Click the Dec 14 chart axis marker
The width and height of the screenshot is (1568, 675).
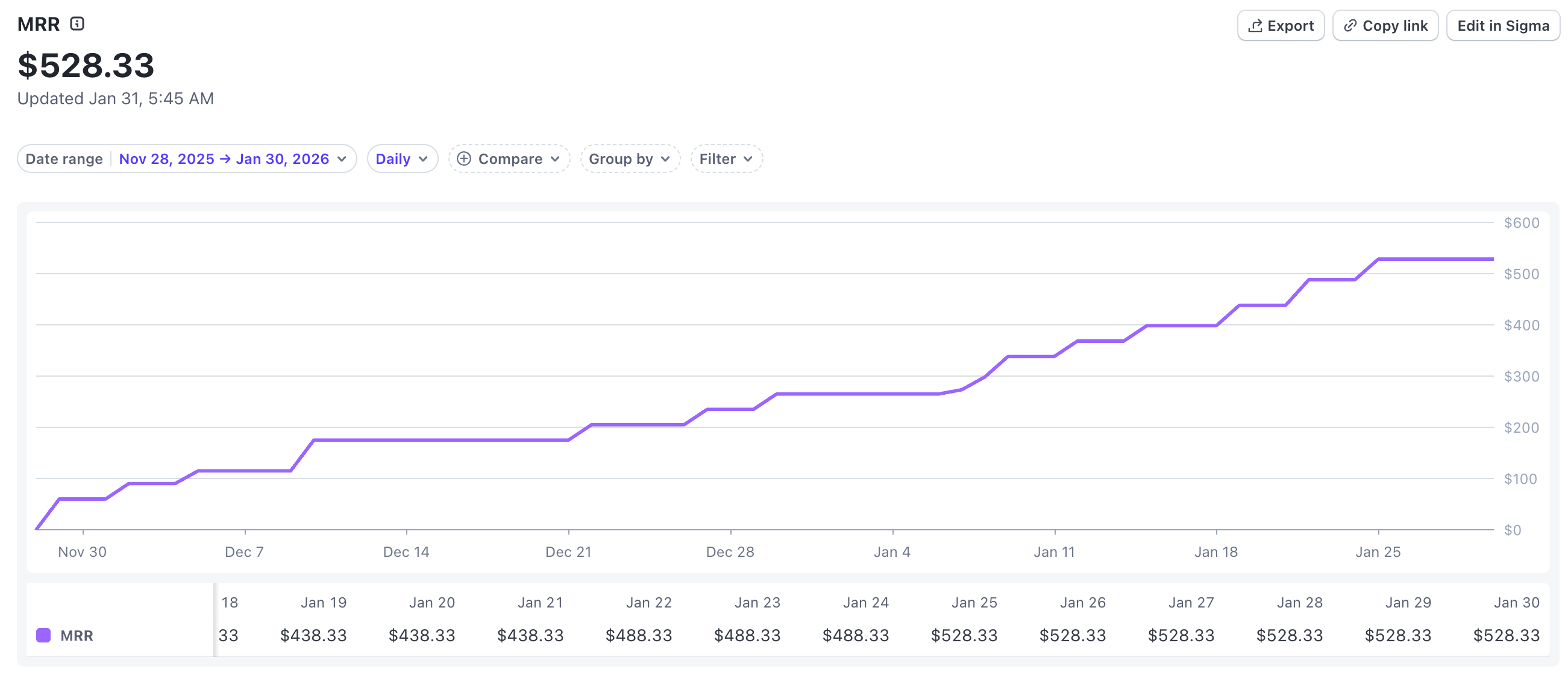(406, 552)
